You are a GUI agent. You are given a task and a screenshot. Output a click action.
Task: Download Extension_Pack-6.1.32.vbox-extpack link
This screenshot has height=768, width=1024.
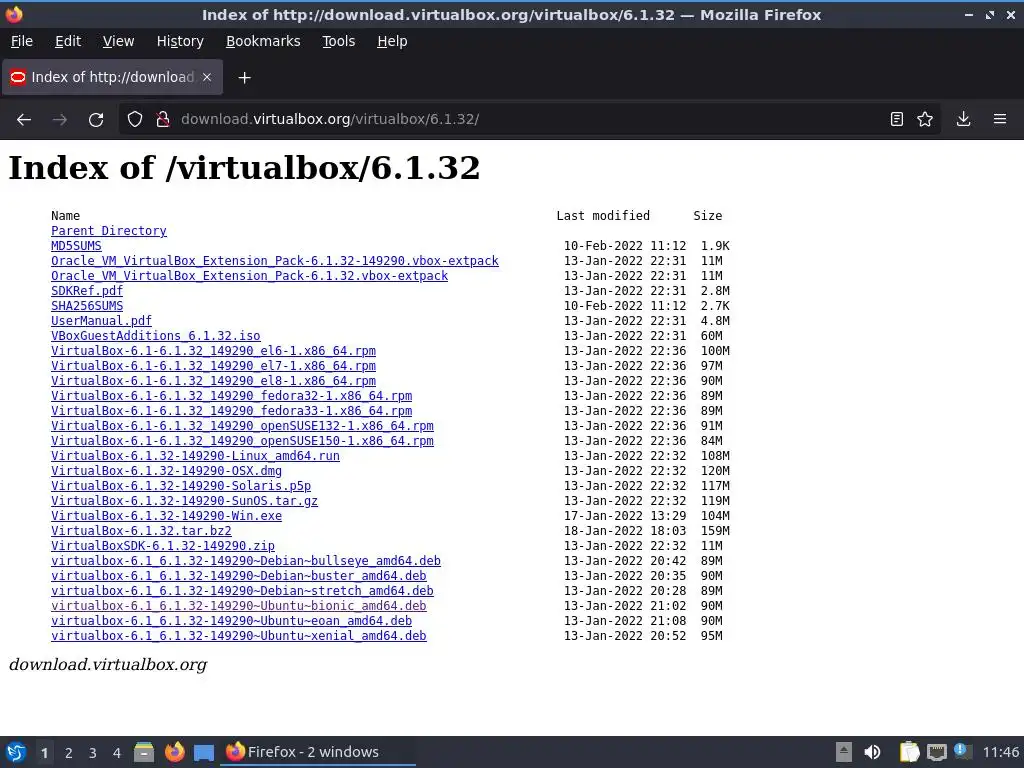249,276
